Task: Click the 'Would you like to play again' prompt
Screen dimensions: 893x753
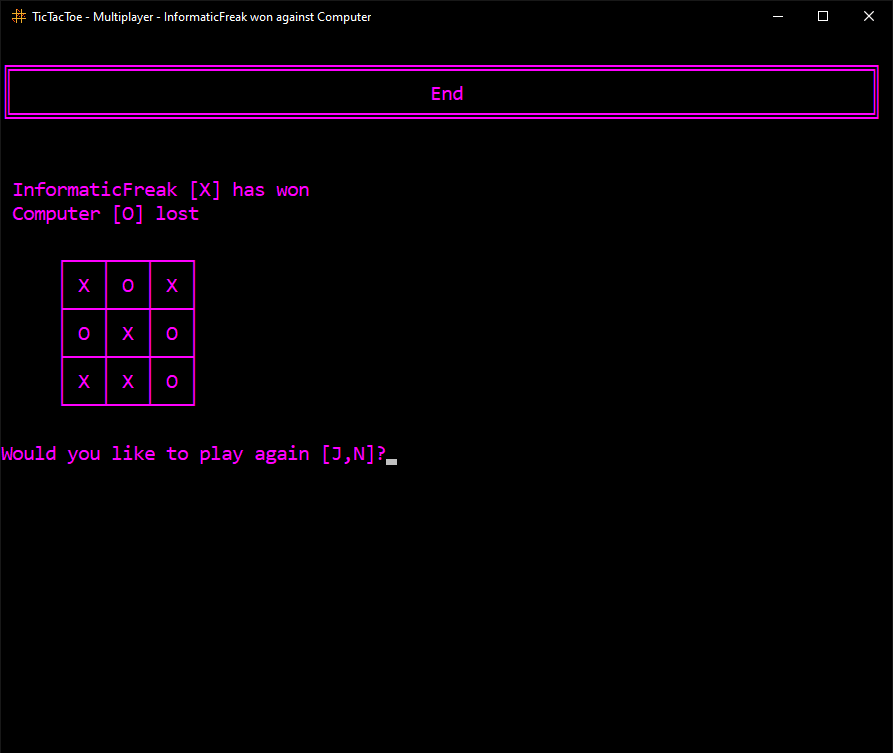Action: pos(194,454)
